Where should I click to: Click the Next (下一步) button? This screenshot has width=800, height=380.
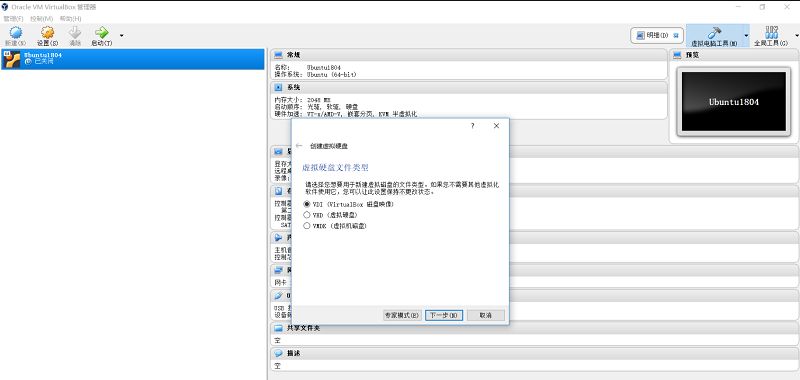click(x=444, y=315)
